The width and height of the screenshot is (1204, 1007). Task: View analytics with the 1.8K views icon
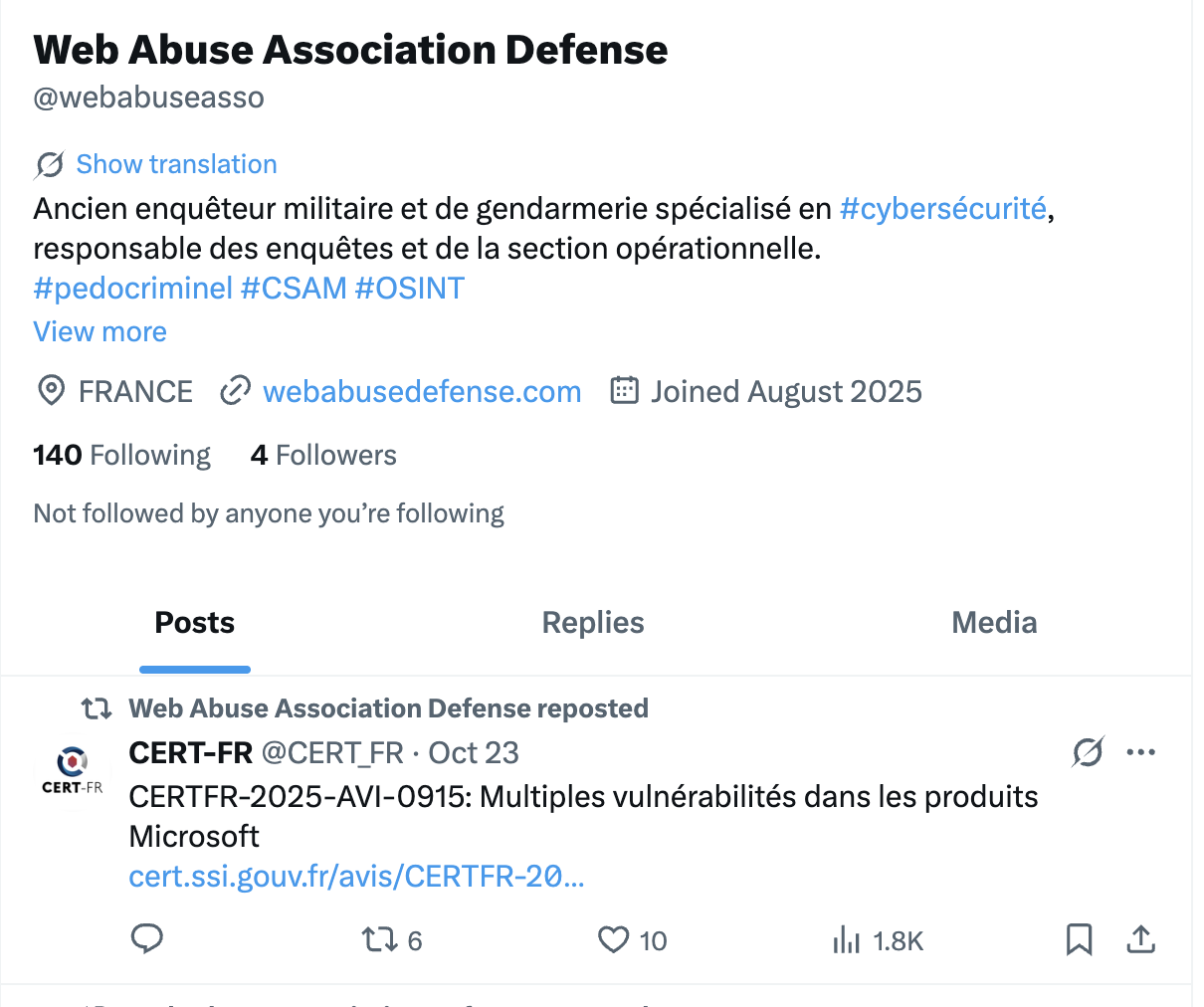point(847,939)
